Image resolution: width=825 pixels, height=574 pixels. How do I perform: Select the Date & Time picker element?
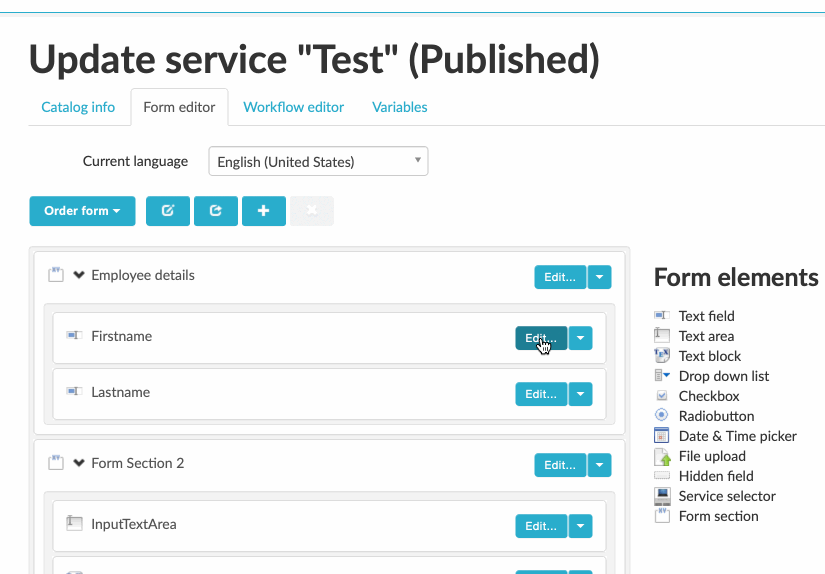point(737,436)
